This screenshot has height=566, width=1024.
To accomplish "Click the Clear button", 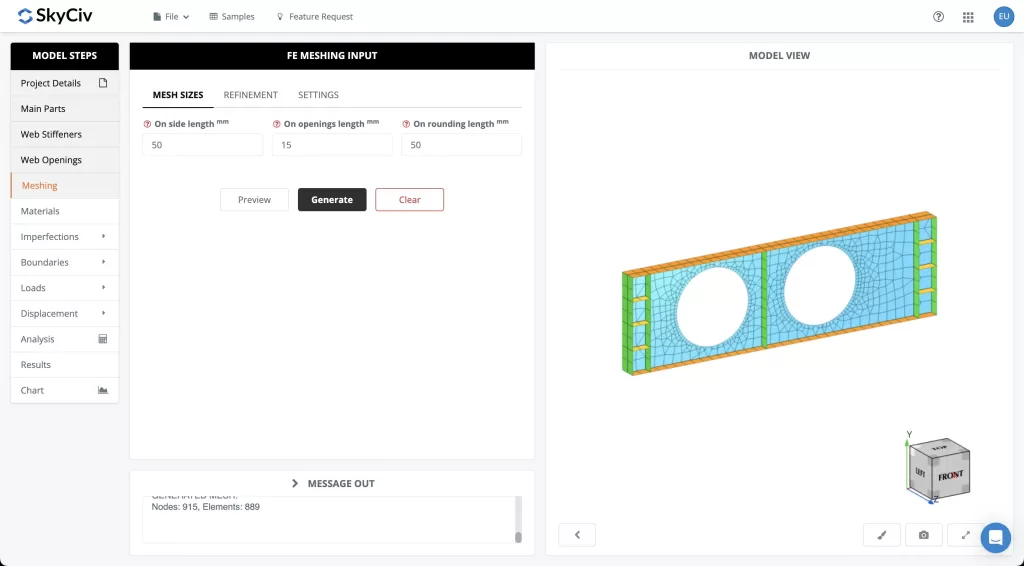I will point(409,200).
